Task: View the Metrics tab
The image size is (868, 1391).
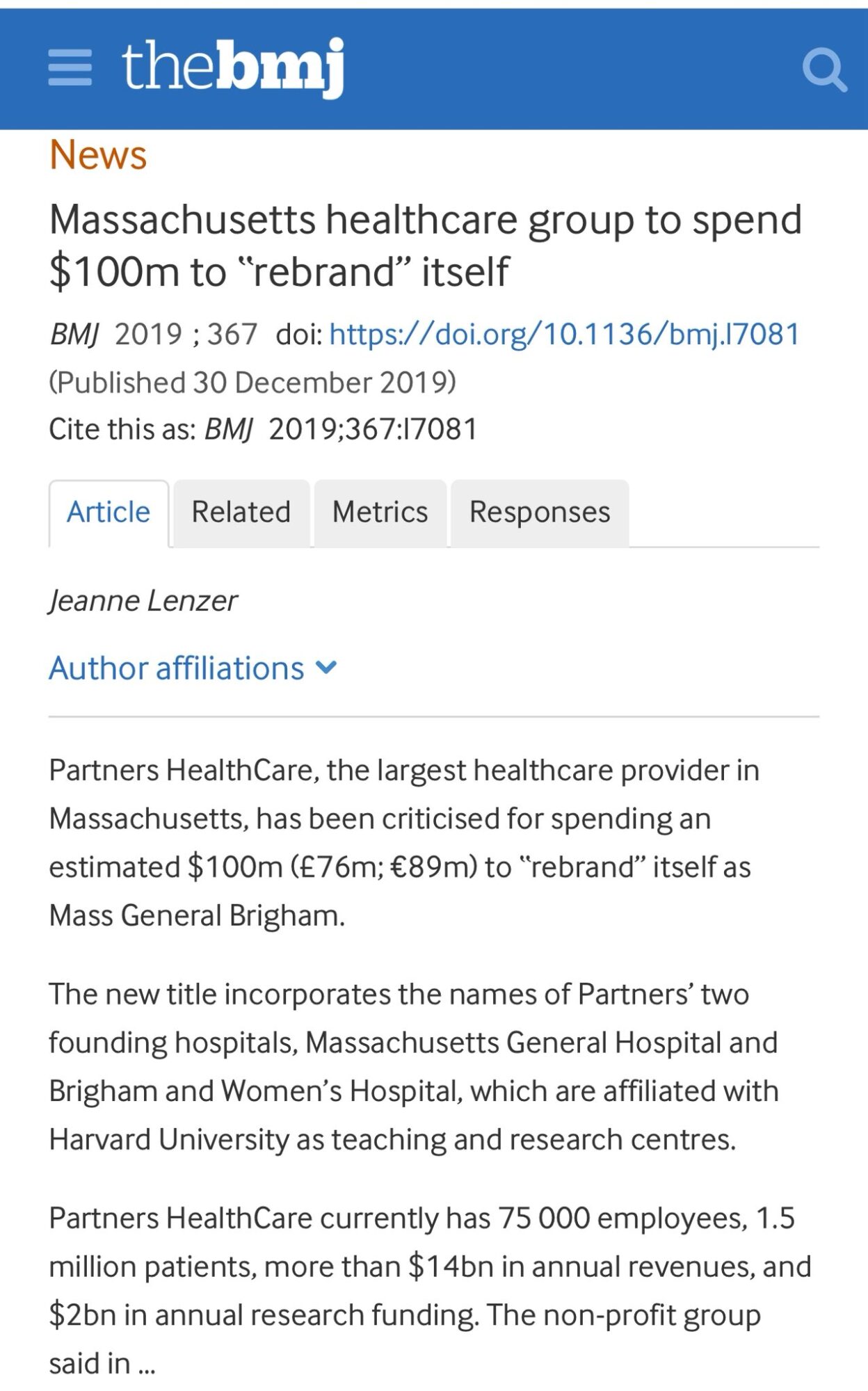Action: [x=380, y=513]
